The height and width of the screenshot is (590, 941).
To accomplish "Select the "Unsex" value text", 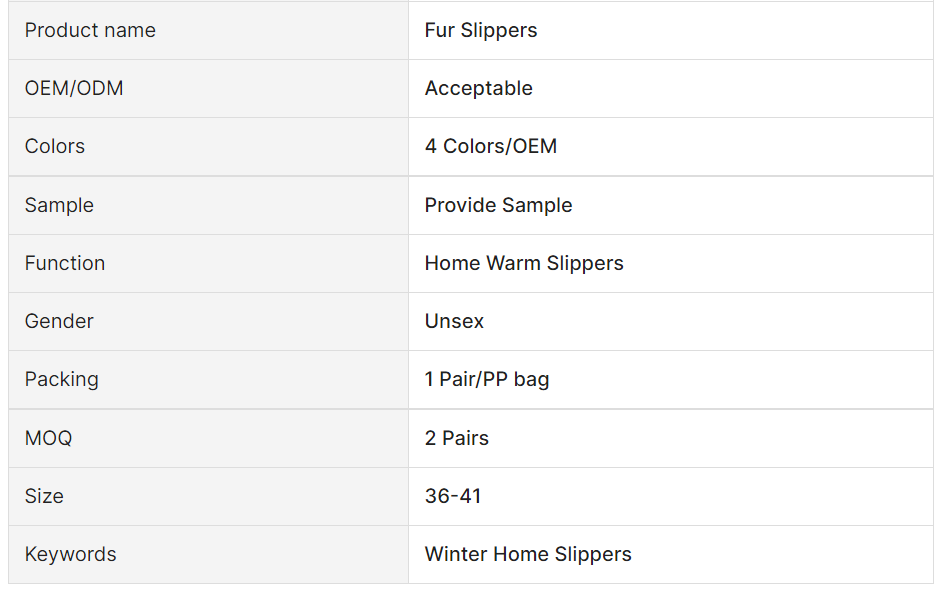I will (x=454, y=321).
